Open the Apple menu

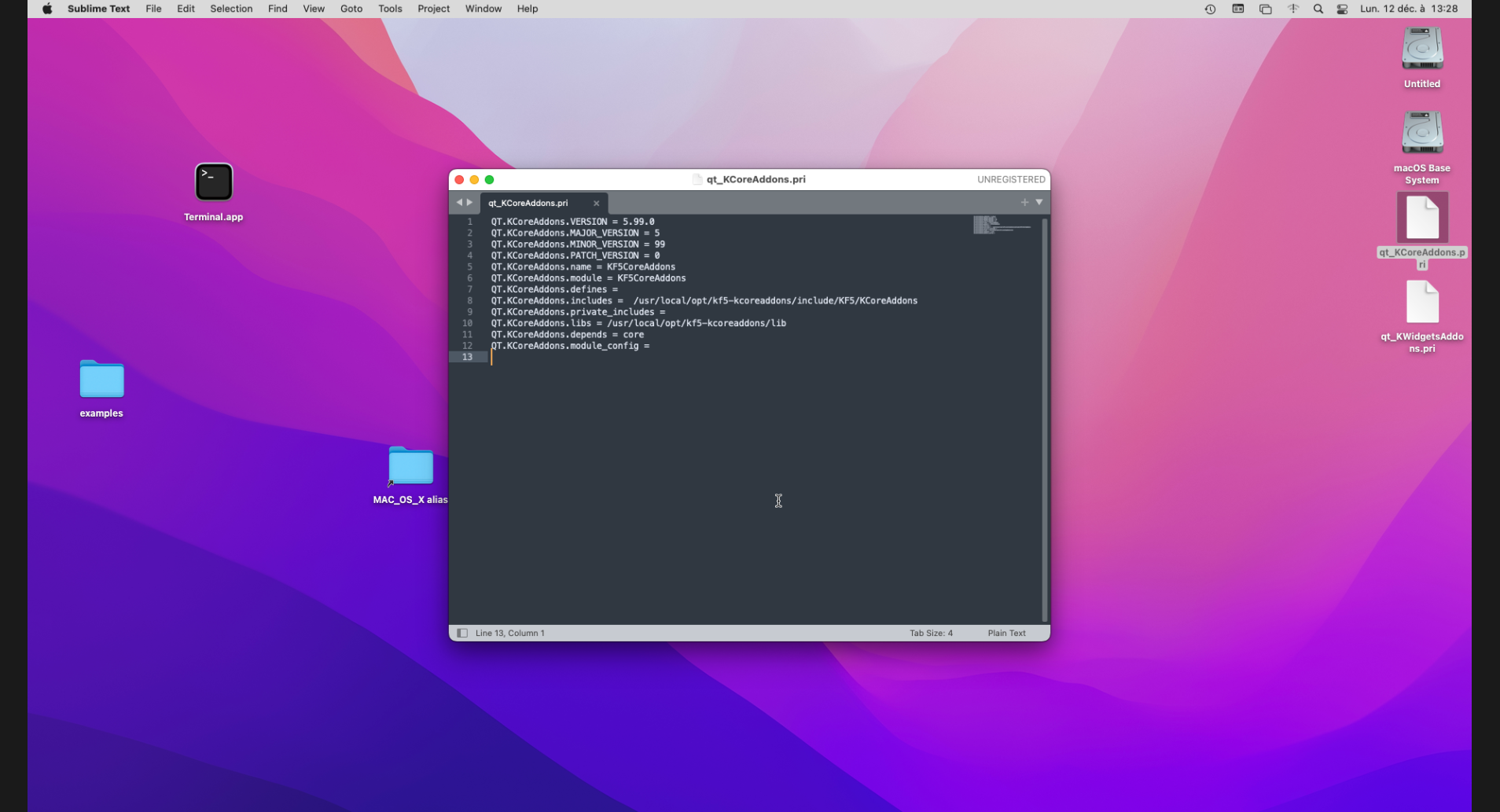47,9
